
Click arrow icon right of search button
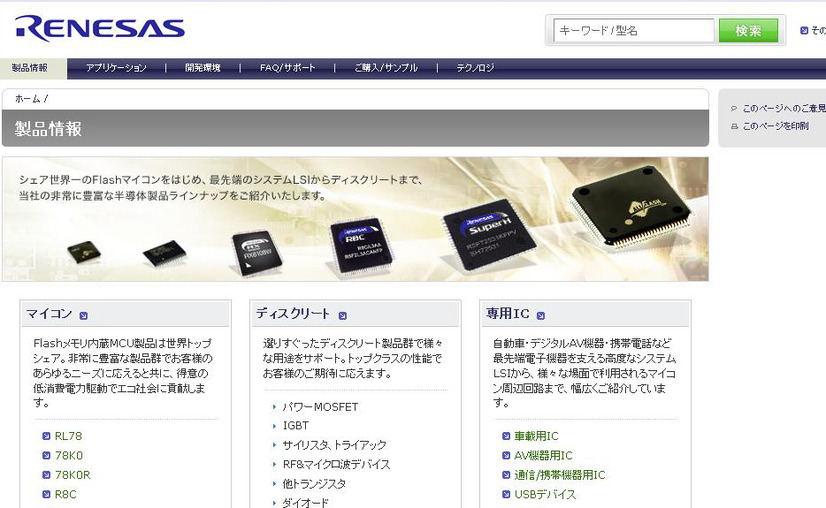pyautogui.click(x=804, y=31)
